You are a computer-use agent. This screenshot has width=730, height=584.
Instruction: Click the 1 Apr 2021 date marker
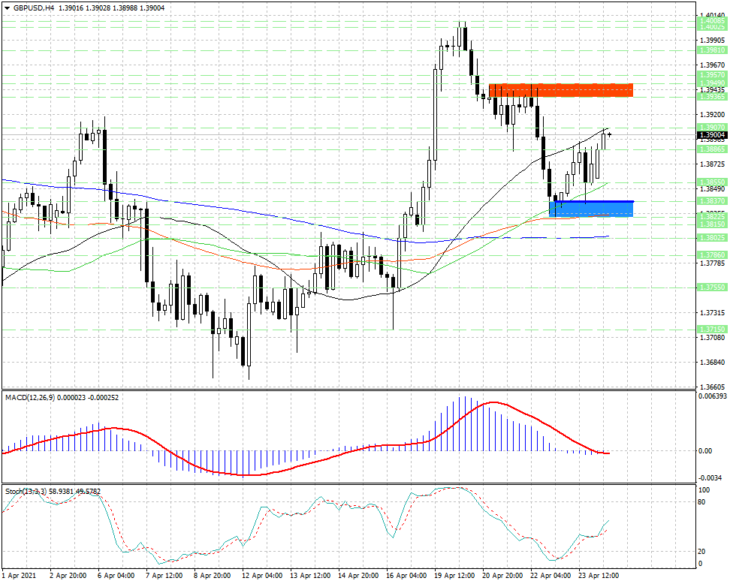(19, 576)
